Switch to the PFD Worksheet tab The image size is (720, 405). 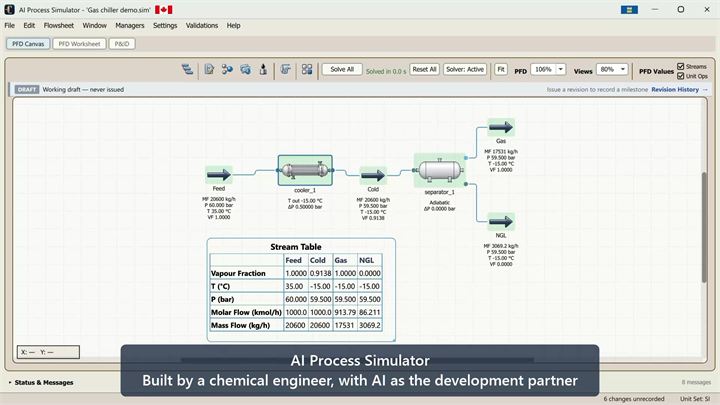point(79,44)
